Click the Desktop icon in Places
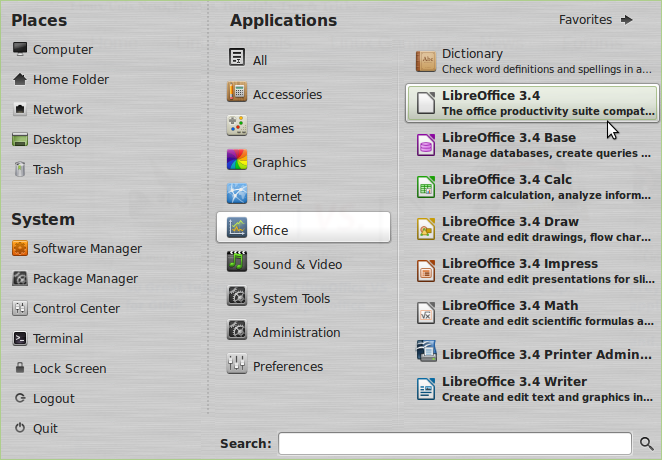The height and width of the screenshot is (460, 662). click(20, 139)
